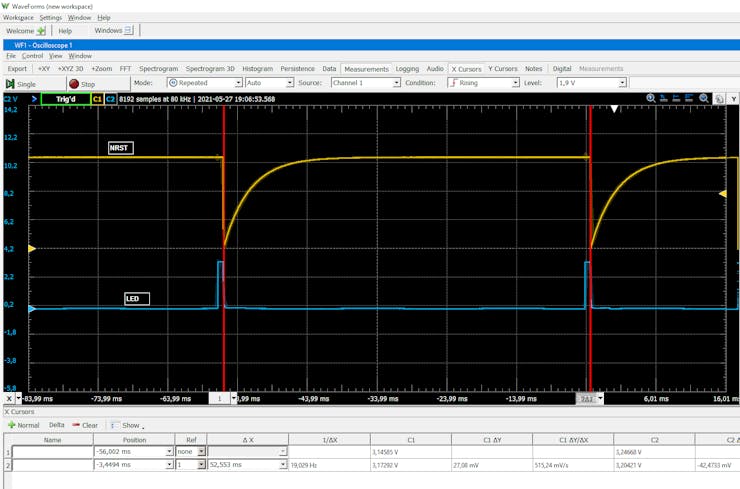Image resolution: width=740 pixels, height=489 pixels.
Task: Toggle channel C1 indicator
Action: 97,100
